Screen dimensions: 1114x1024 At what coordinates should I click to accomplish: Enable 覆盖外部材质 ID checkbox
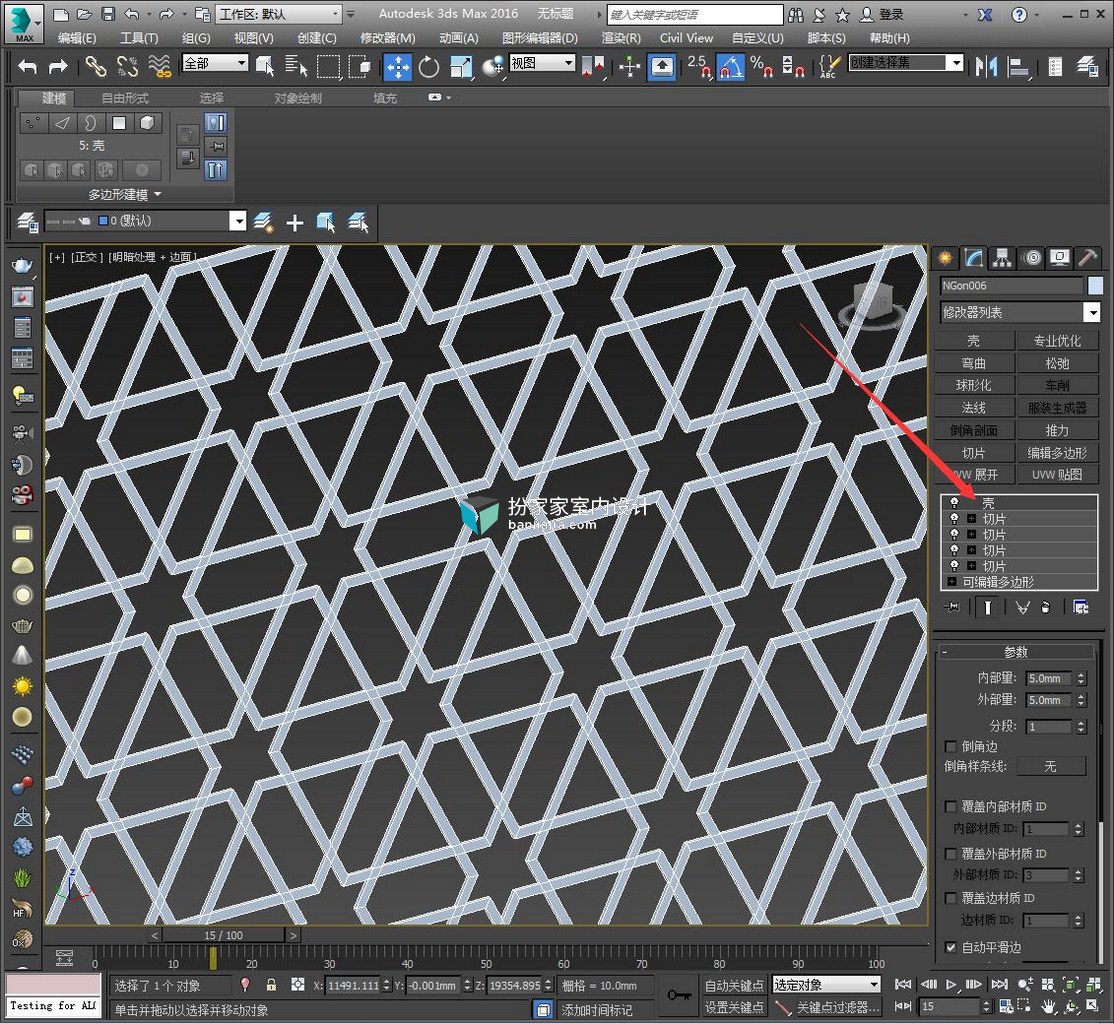(x=951, y=853)
